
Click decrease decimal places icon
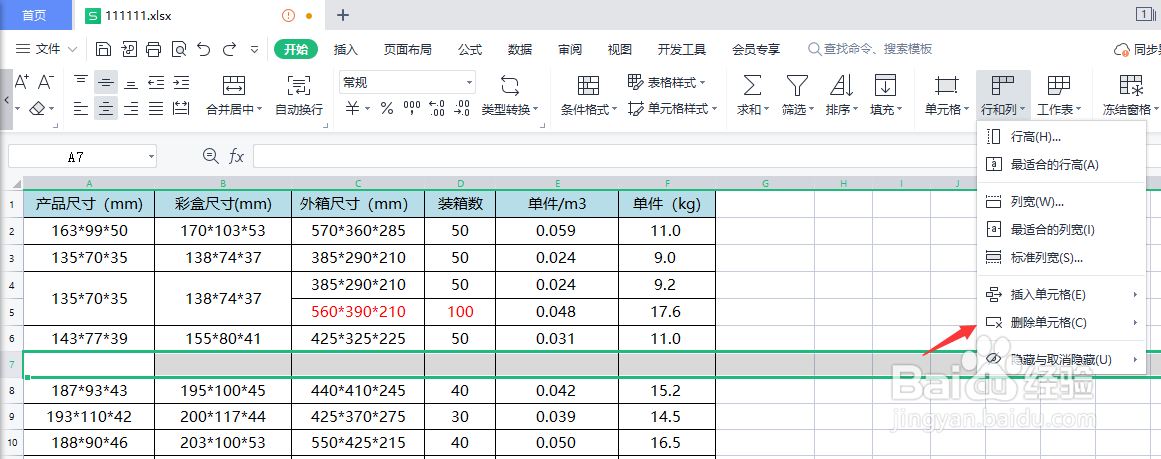(x=462, y=109)
